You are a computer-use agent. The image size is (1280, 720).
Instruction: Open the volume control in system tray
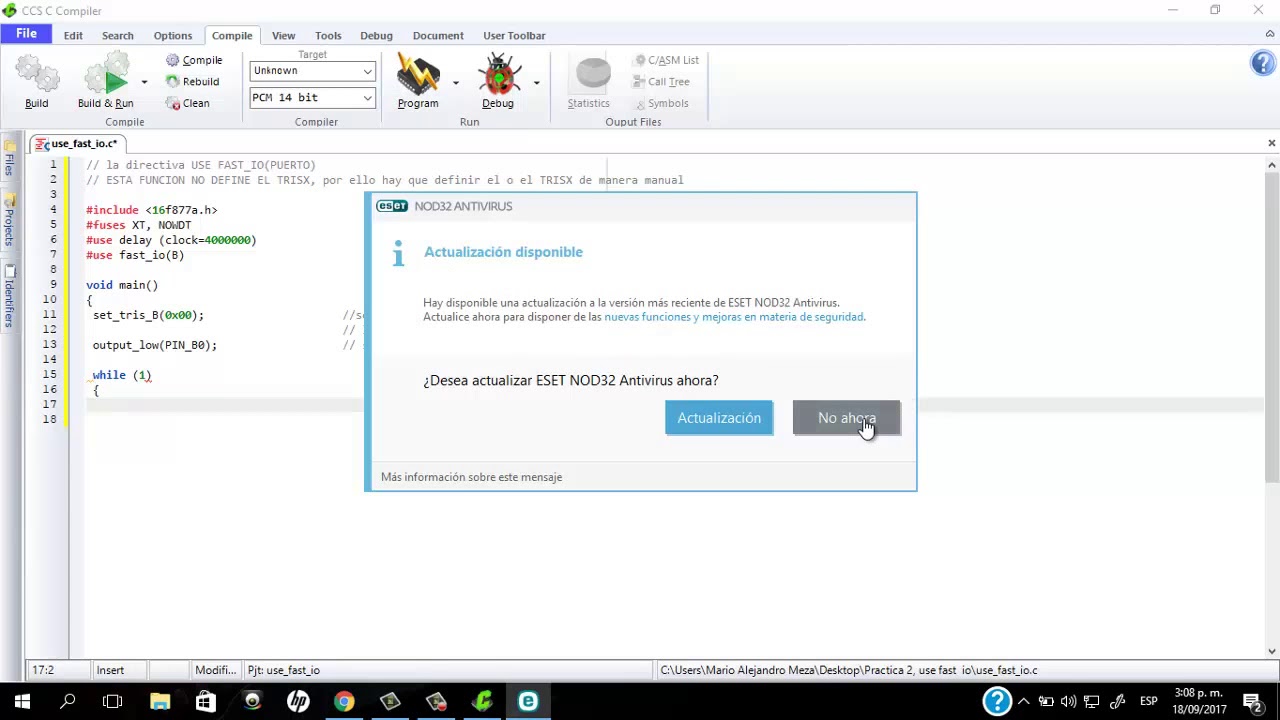[1068, 701]
